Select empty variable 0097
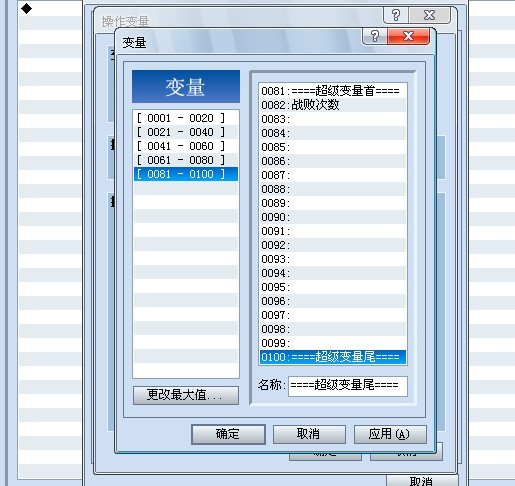This screenshot has height=486, width=515. (333, 315)
